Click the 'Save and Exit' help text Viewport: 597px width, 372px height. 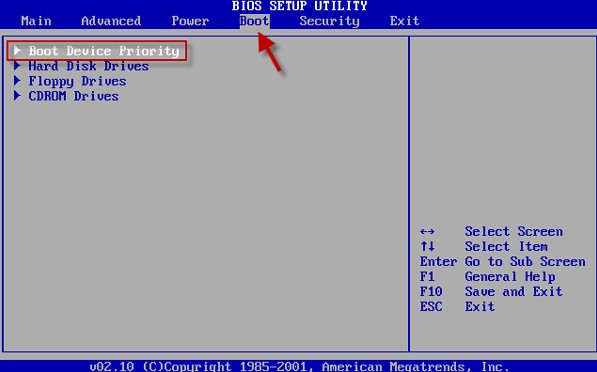click(x=514, y=292)
